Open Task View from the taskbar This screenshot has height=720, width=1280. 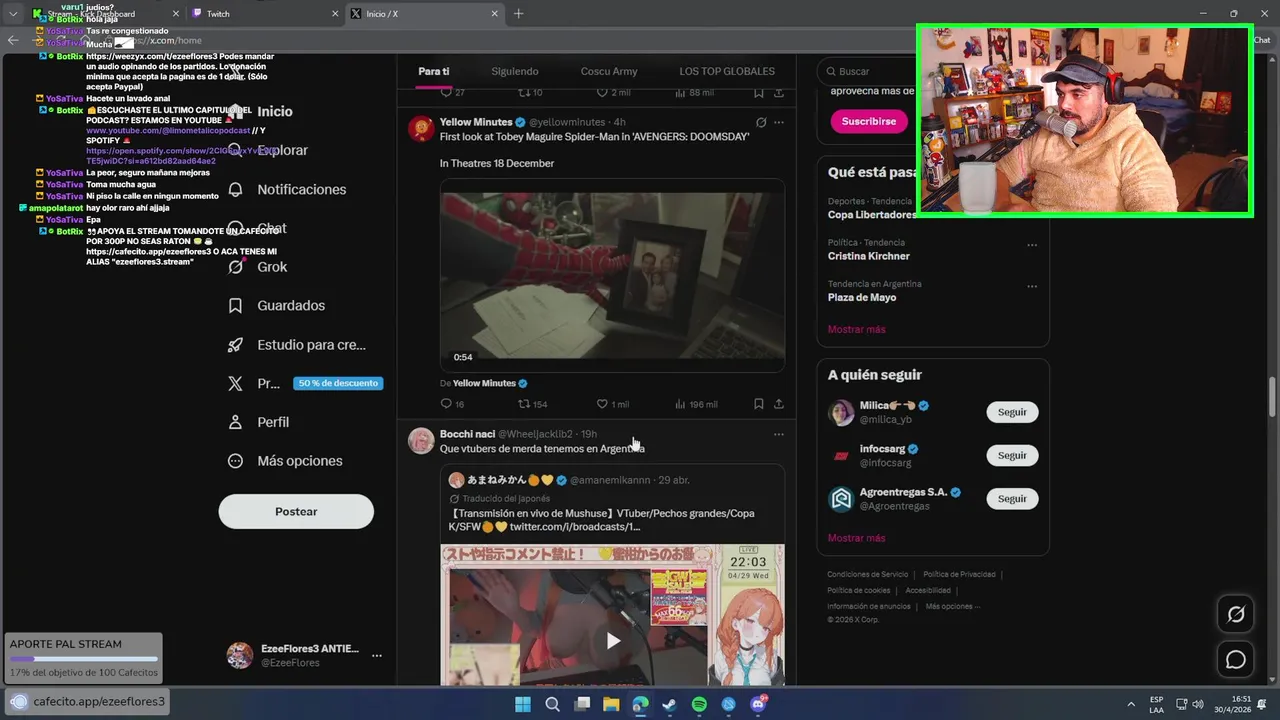(x=582, y=704)
